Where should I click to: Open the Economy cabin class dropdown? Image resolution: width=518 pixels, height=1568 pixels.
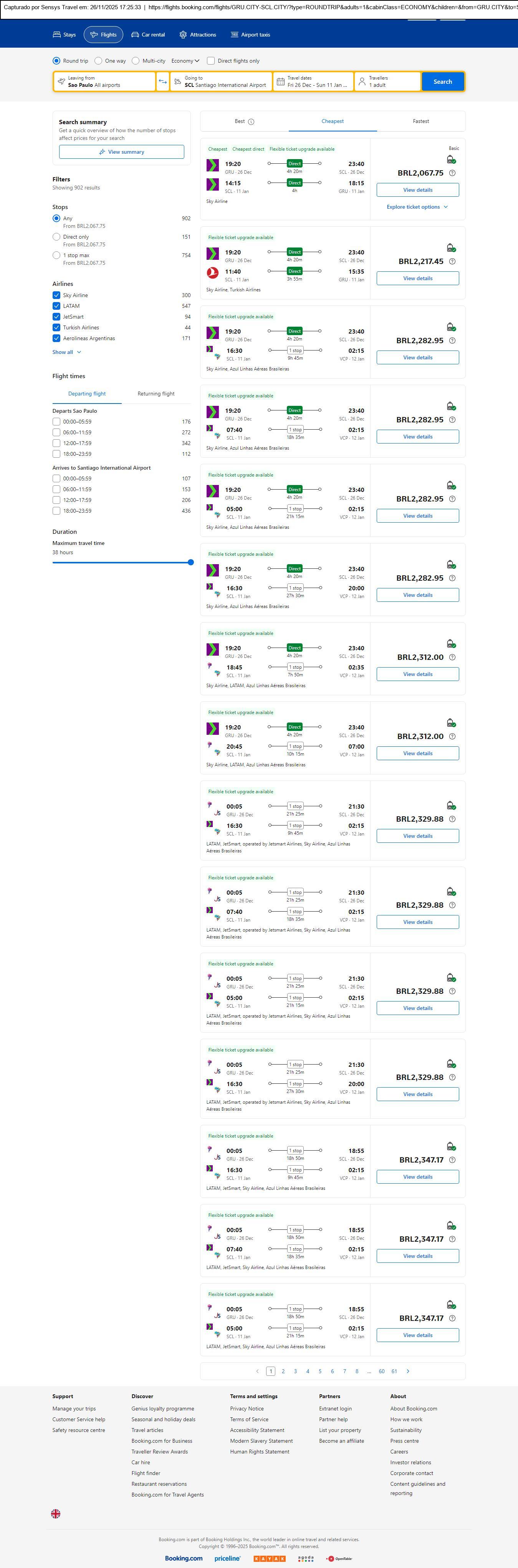[x=185, y=61]
